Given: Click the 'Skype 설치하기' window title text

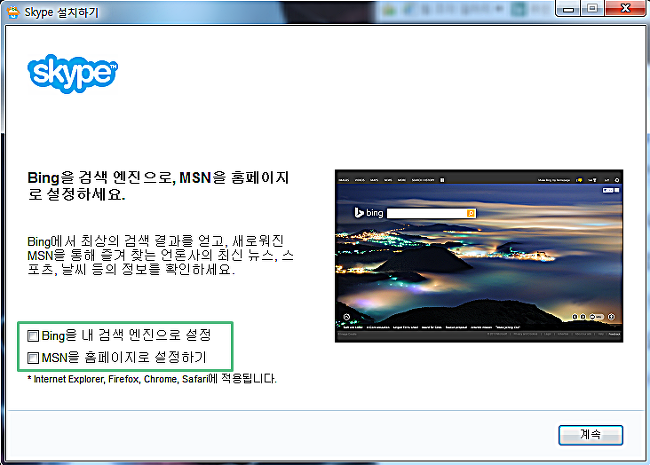Looking at the screenshot, I should (61, 12).
